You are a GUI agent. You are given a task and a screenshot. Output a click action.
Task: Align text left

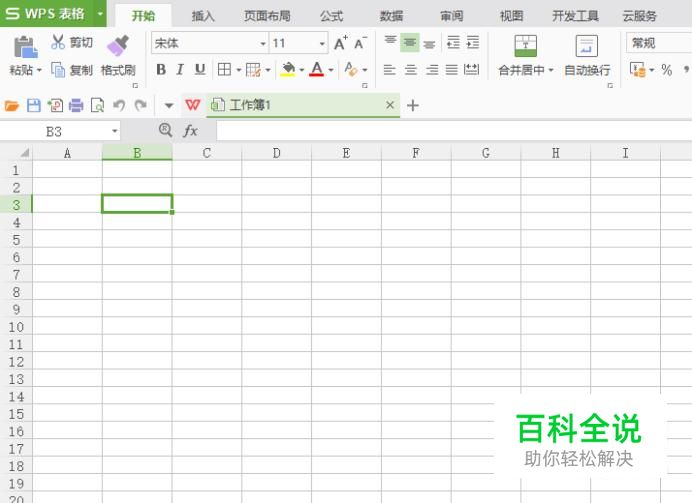point(389,69)
